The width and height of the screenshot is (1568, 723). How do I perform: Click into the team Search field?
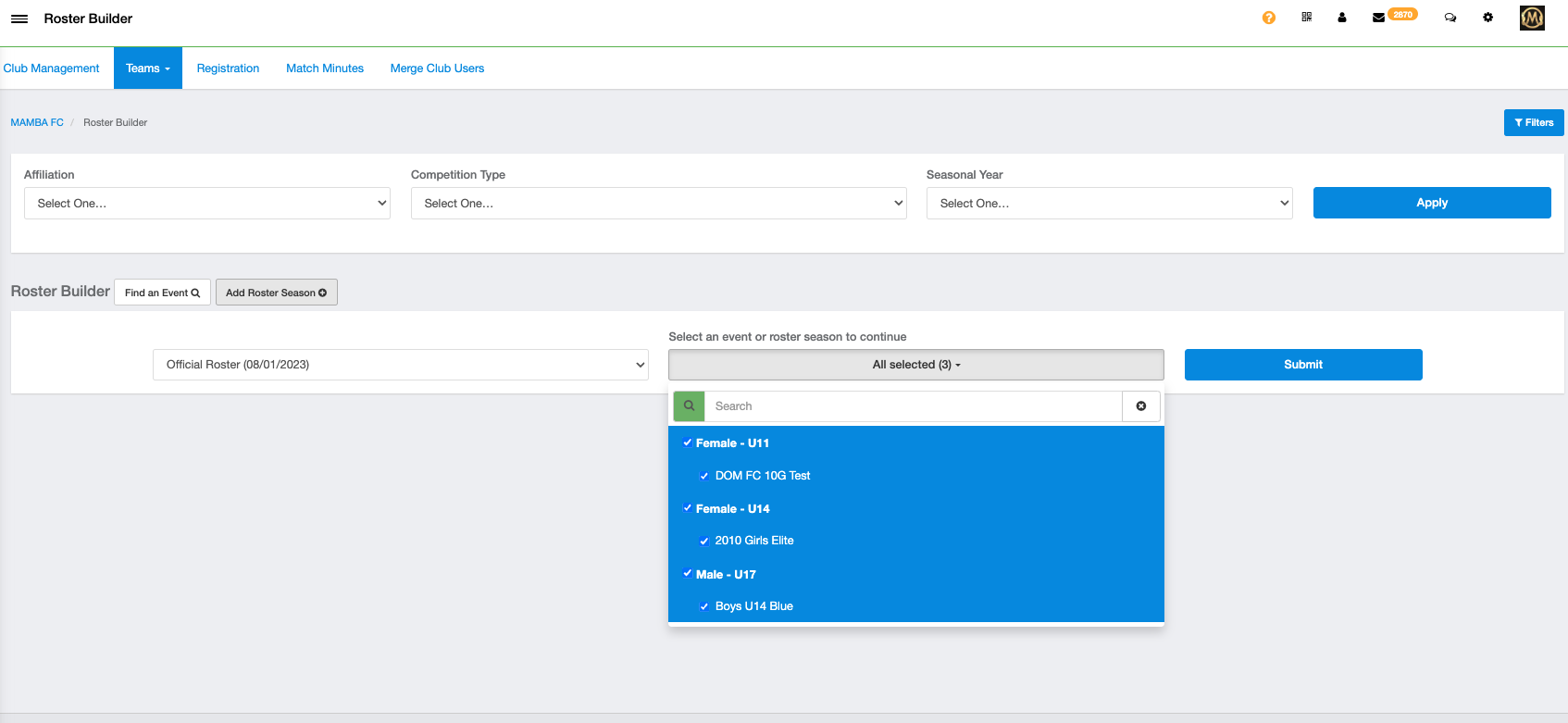click(913, 406)
